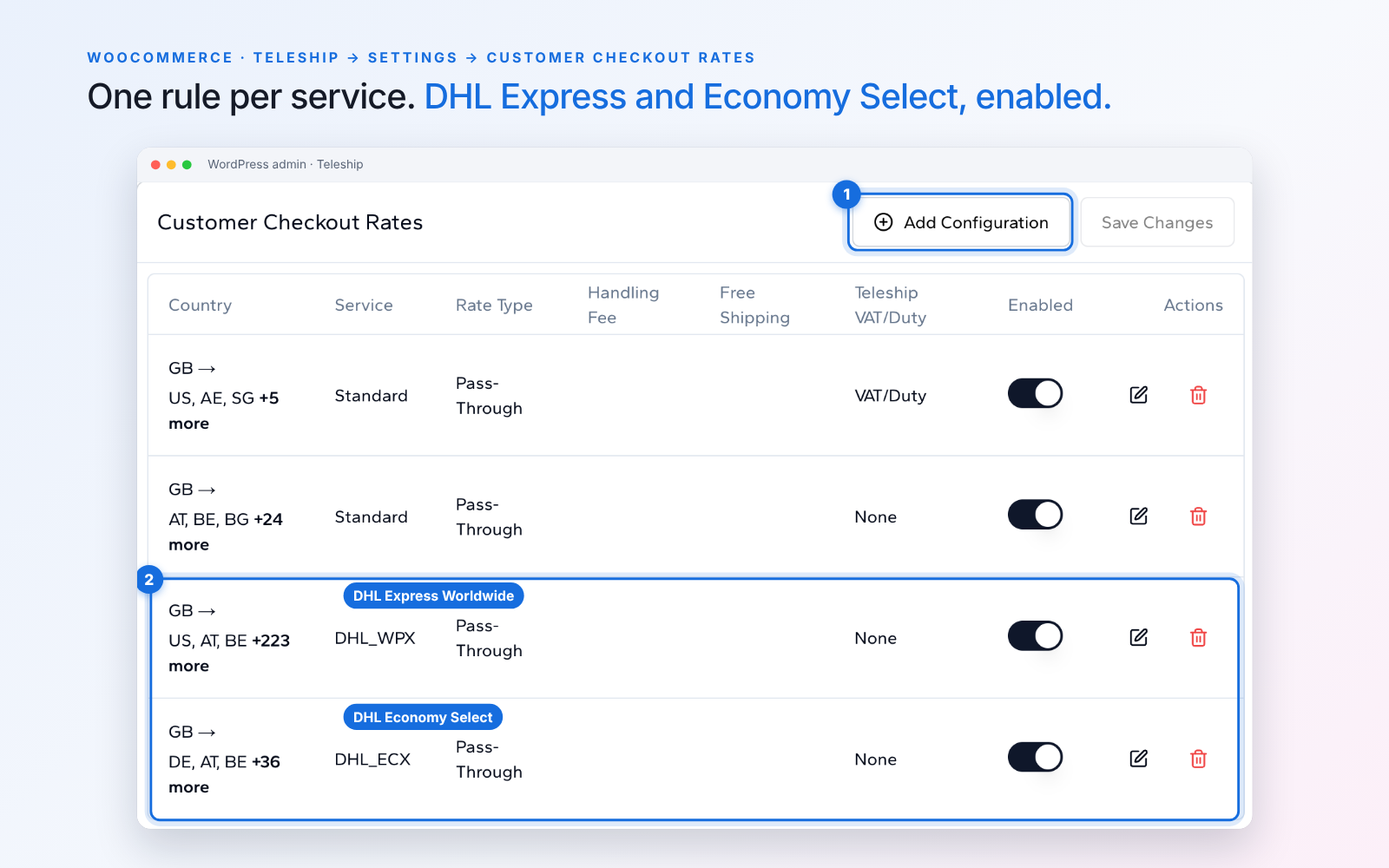Edit the US, AE, SG Standard rule
This screenshot has width=1389, height=868.
point(1139,395)
